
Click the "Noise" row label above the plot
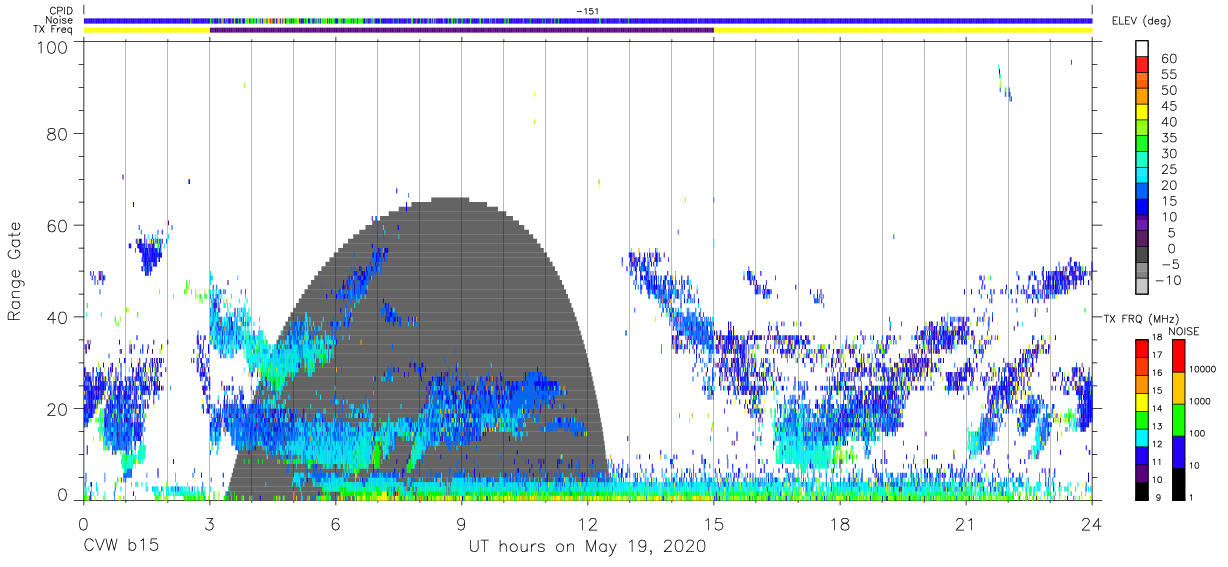59,20
